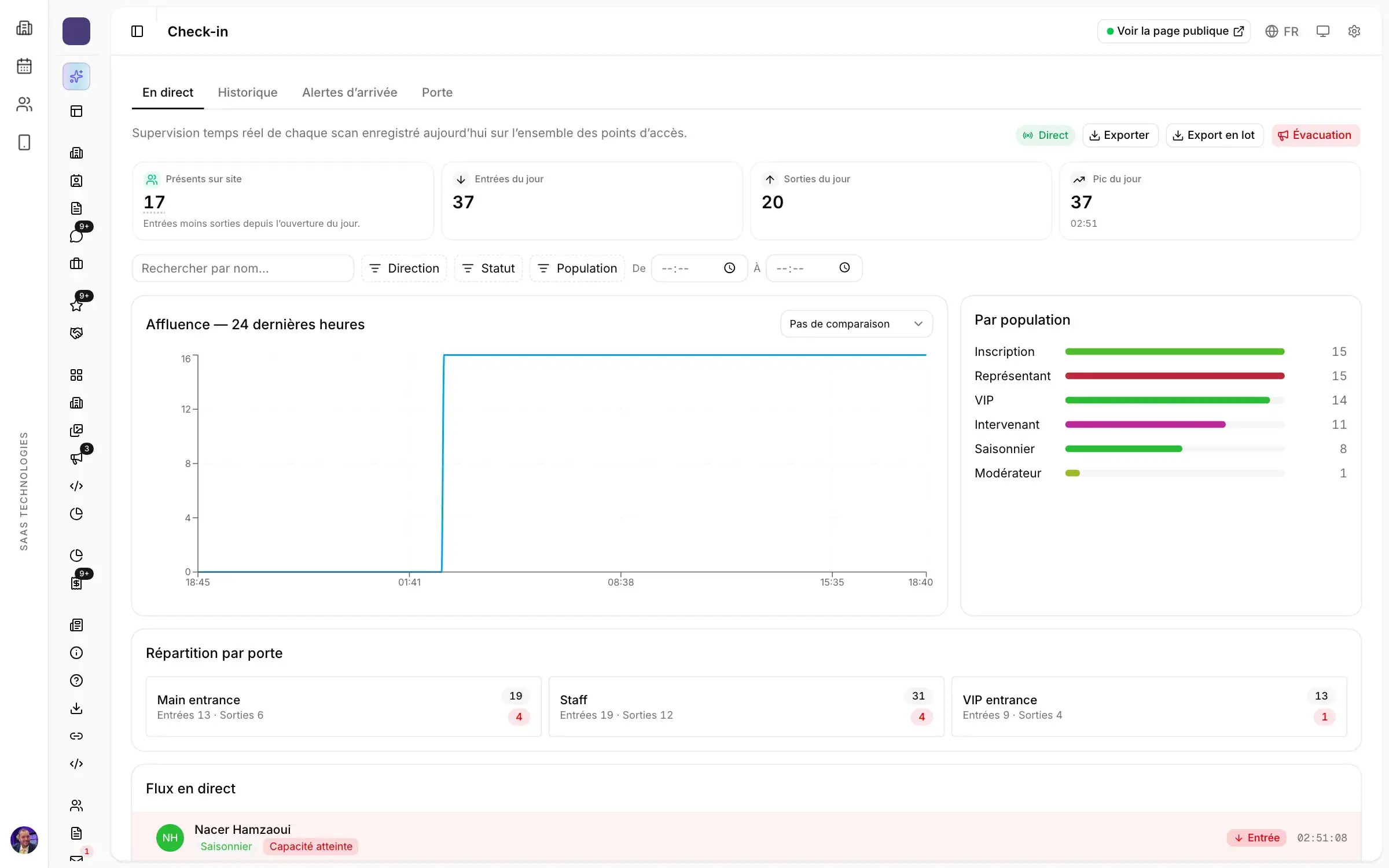The width and height of the screenshot is (1389, 868).
Task: Click the VIP population progress bar
Action: pyautogui.click(x=1174, y=400)
